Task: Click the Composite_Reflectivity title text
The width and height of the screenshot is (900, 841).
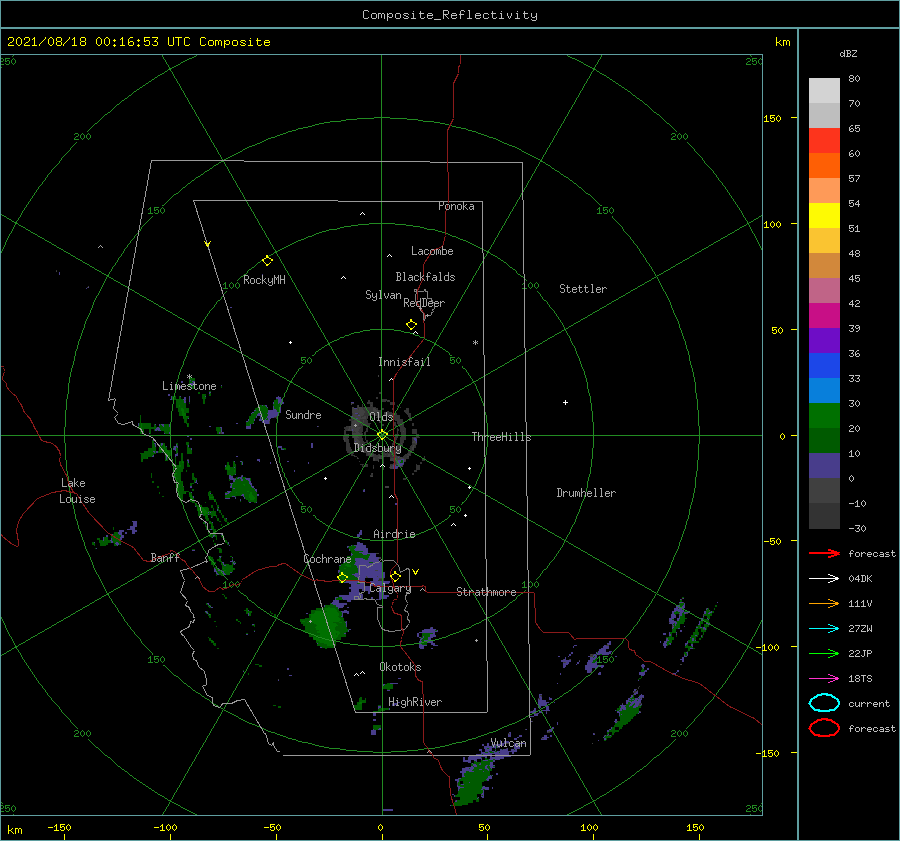Action: 450,15
